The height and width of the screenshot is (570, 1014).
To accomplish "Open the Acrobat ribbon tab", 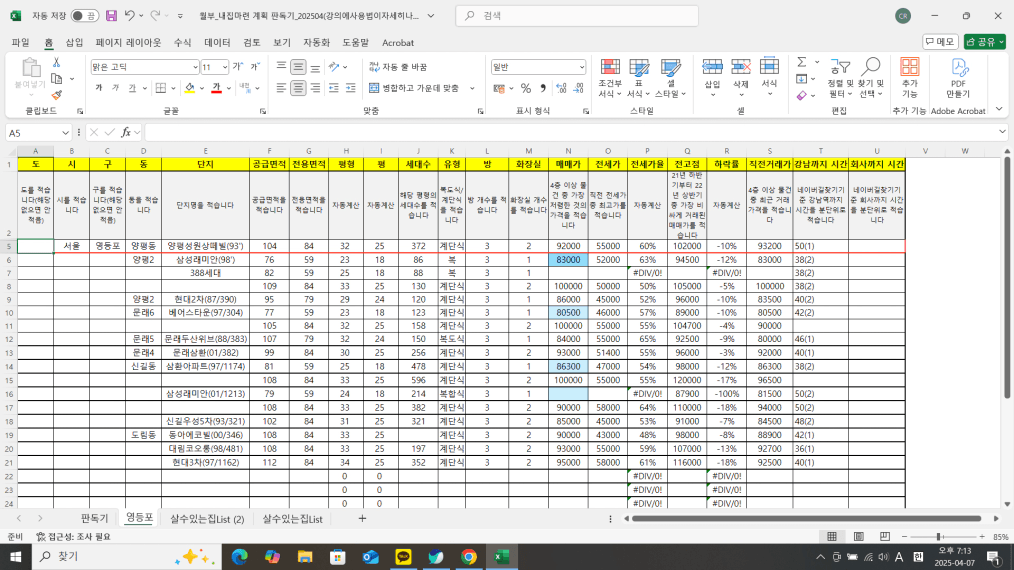I will [398, 43].
